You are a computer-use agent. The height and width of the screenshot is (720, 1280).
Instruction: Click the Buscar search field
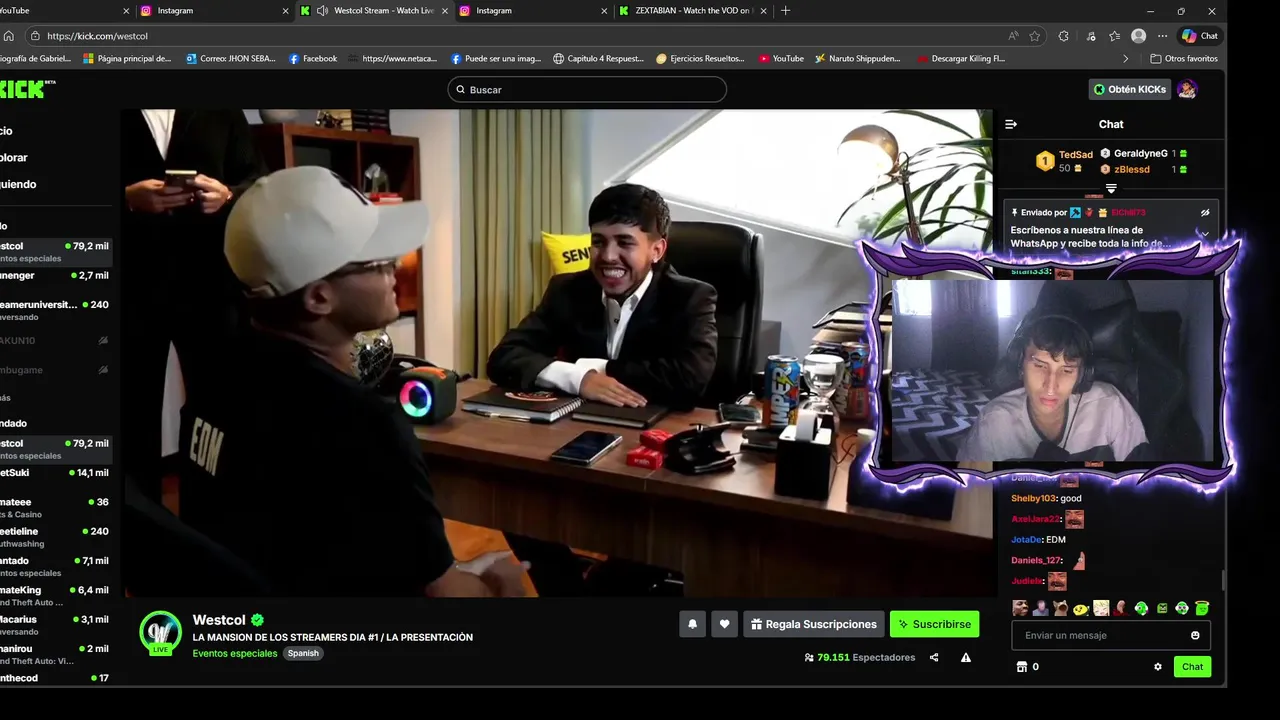click(x=587, y=89)
